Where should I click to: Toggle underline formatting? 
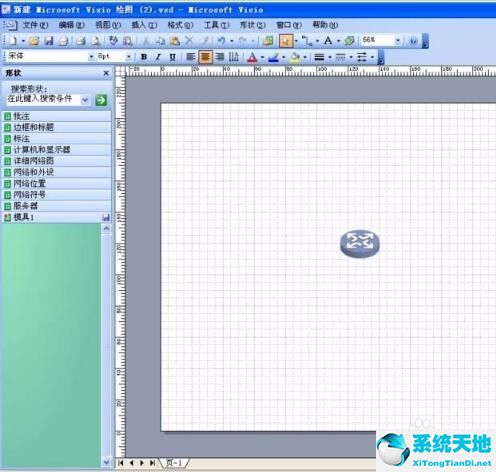(x=172, y=57)
